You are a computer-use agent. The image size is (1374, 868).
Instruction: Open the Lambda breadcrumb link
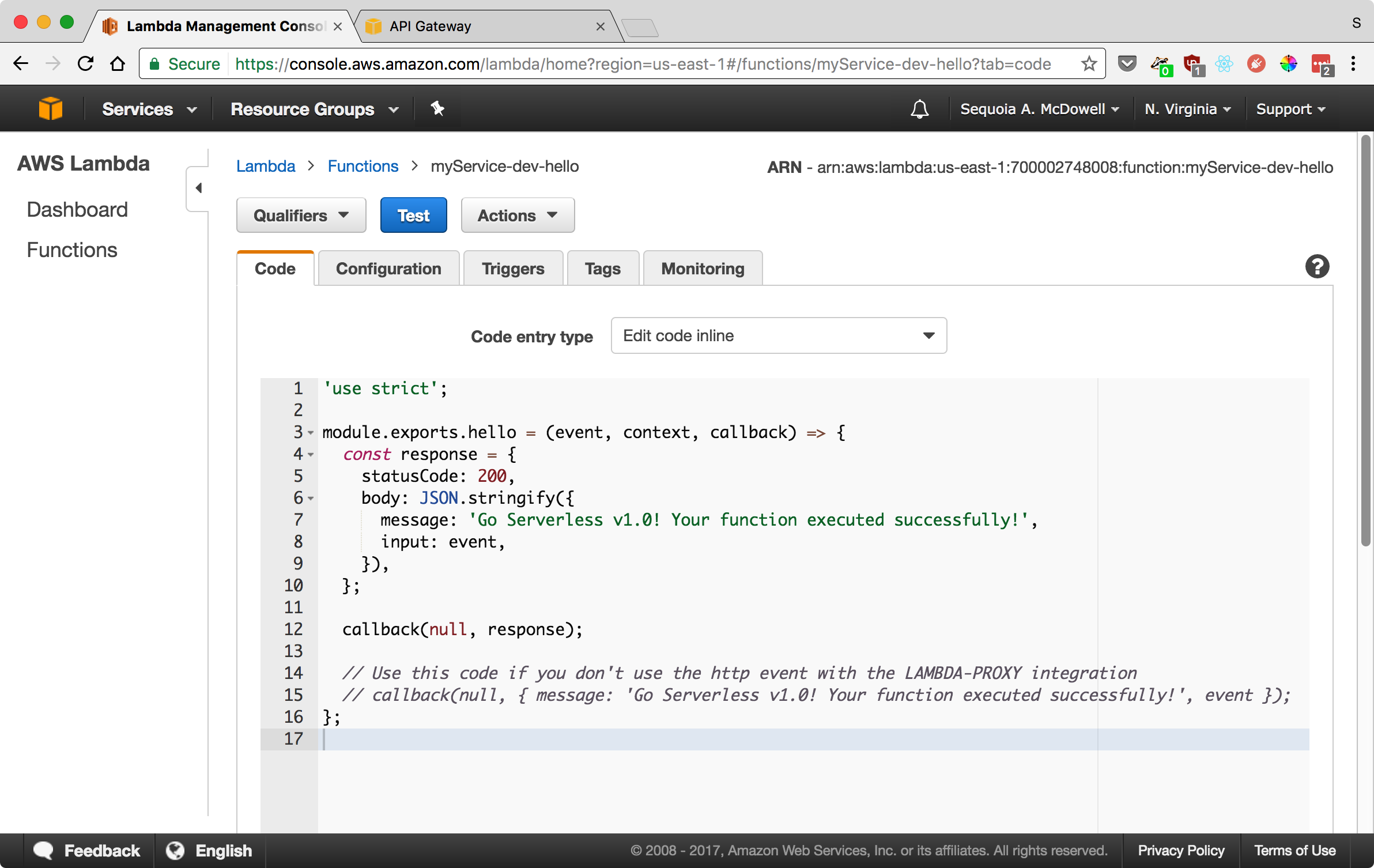click(266, 166)
